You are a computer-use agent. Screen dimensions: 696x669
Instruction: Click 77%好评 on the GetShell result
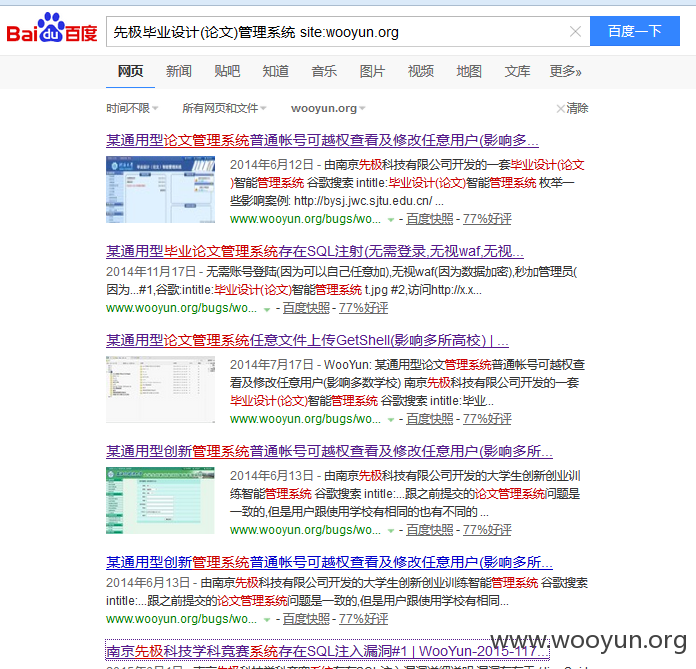click(487, 419)
